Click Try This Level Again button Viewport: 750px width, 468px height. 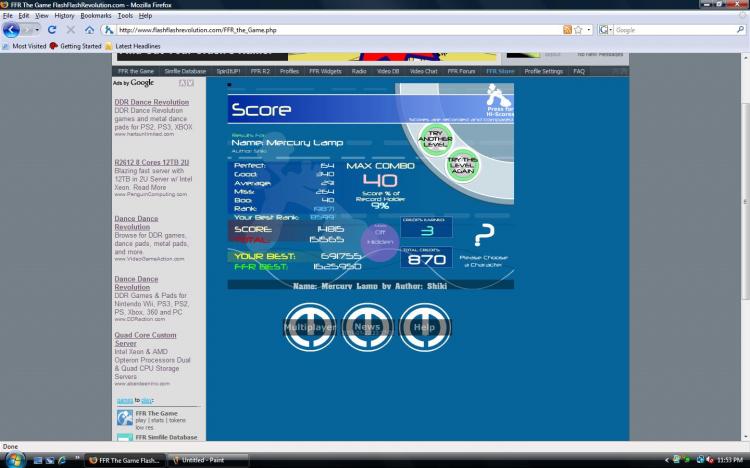[462, 166]
